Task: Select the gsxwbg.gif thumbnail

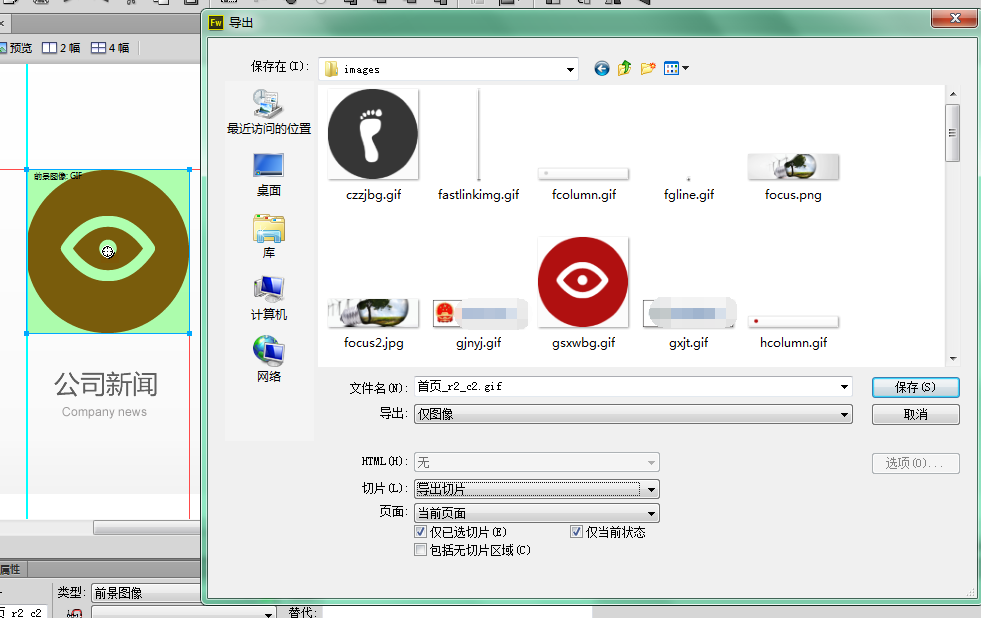Action: point(583,281)
